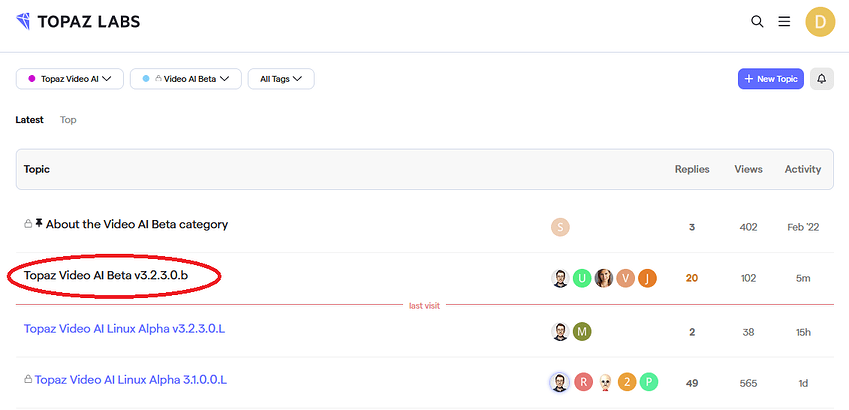
Task: Click the red 'R' user avatar
Action: (582, 381)
